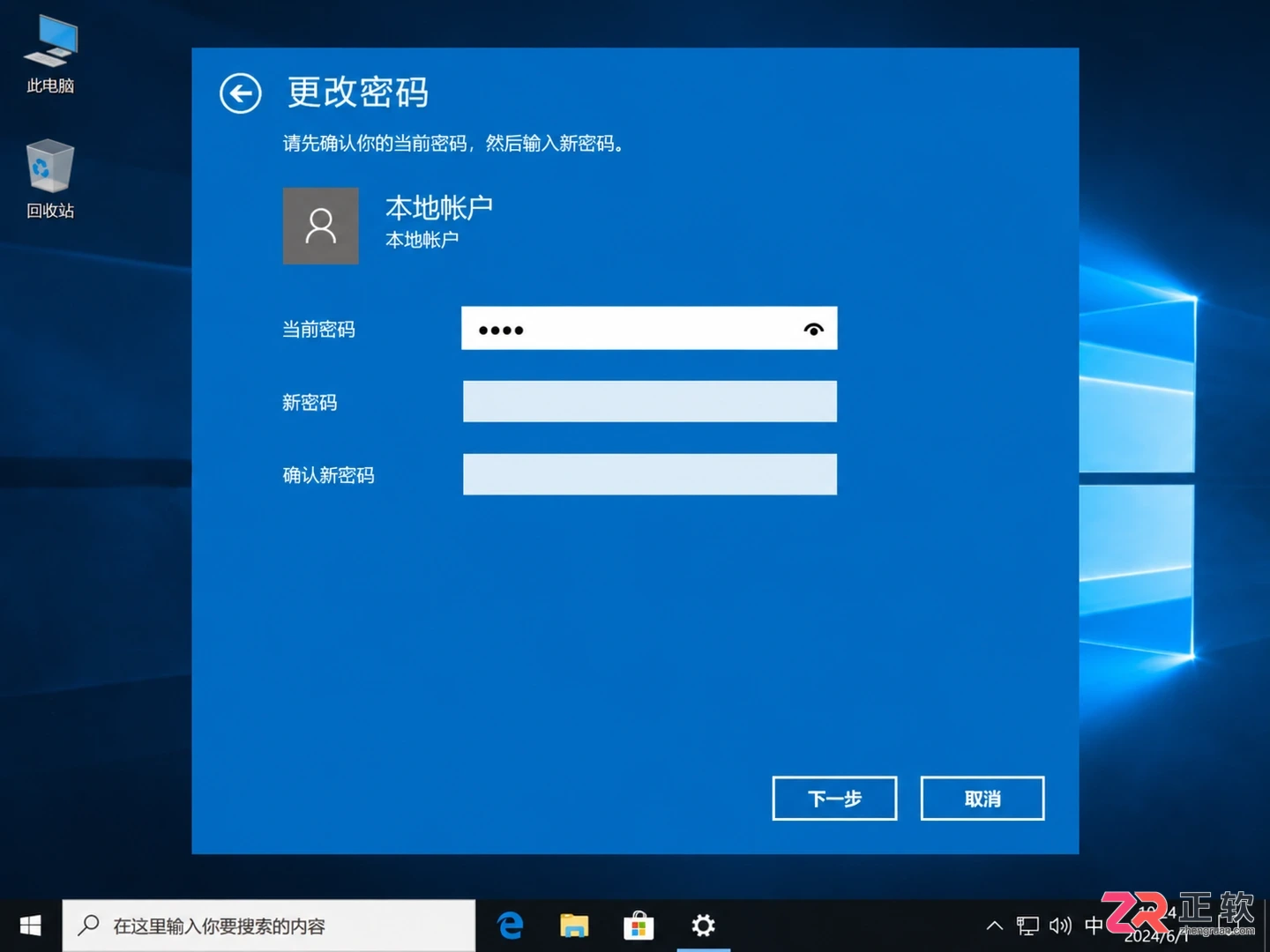Click the 新密码 label
The height and width of the screenshot is (952, 1270).
coord(310,403)
